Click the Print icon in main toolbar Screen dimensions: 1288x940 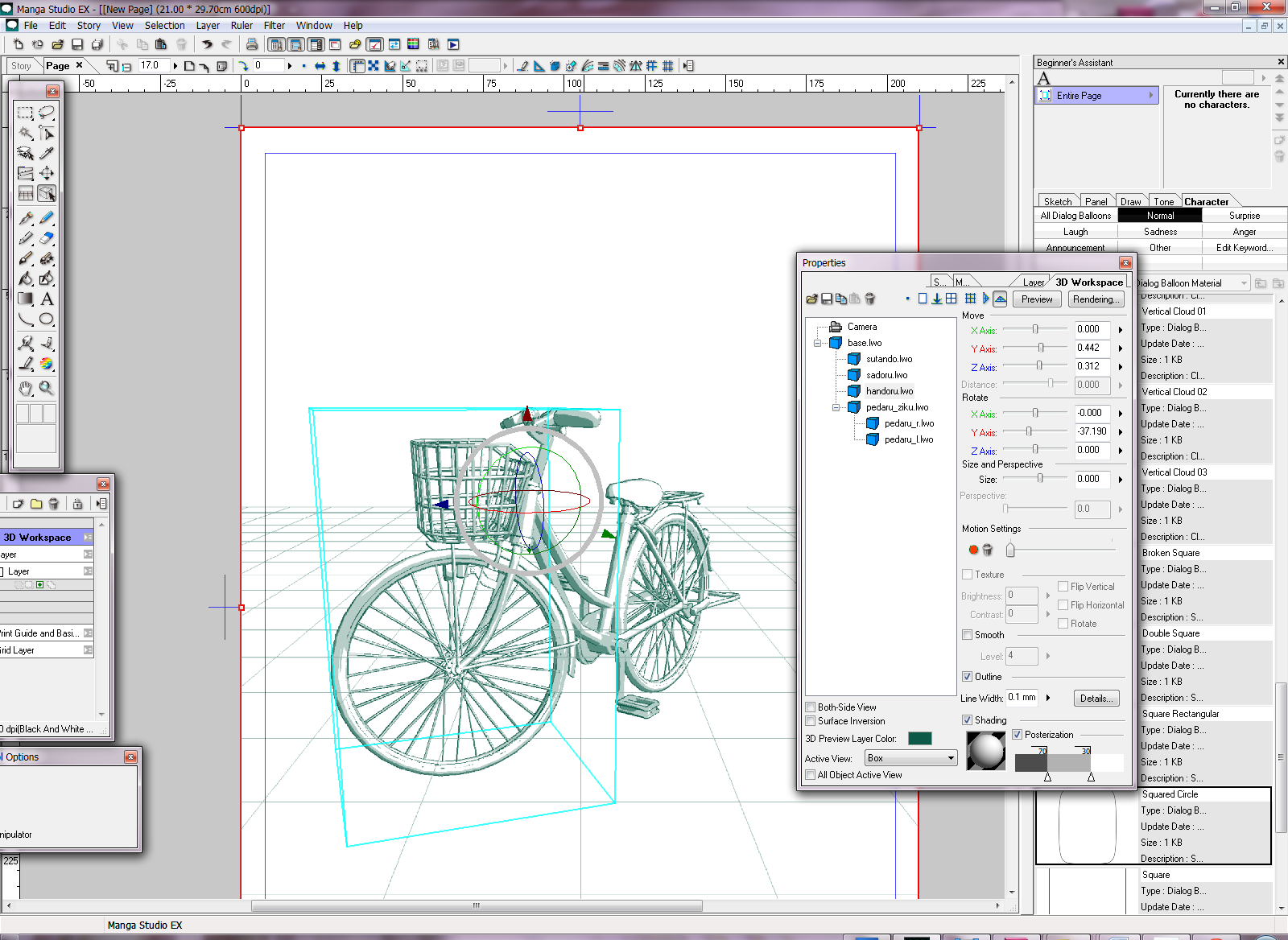click(252, 44)
